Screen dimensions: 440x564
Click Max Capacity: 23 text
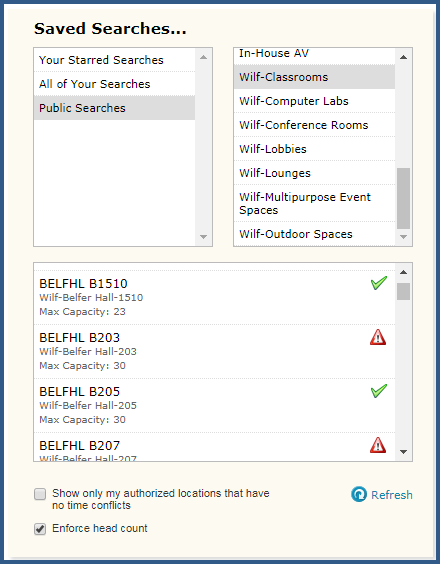point(82,311)
